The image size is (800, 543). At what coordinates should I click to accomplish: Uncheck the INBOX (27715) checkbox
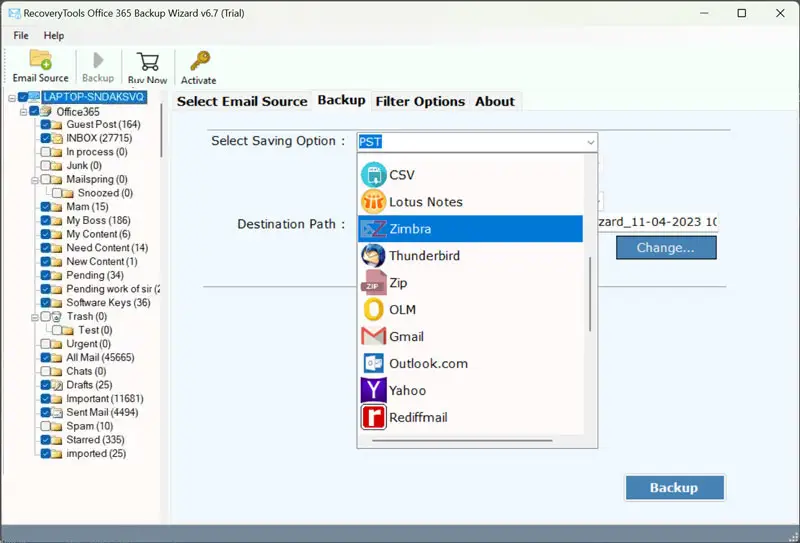45,138
